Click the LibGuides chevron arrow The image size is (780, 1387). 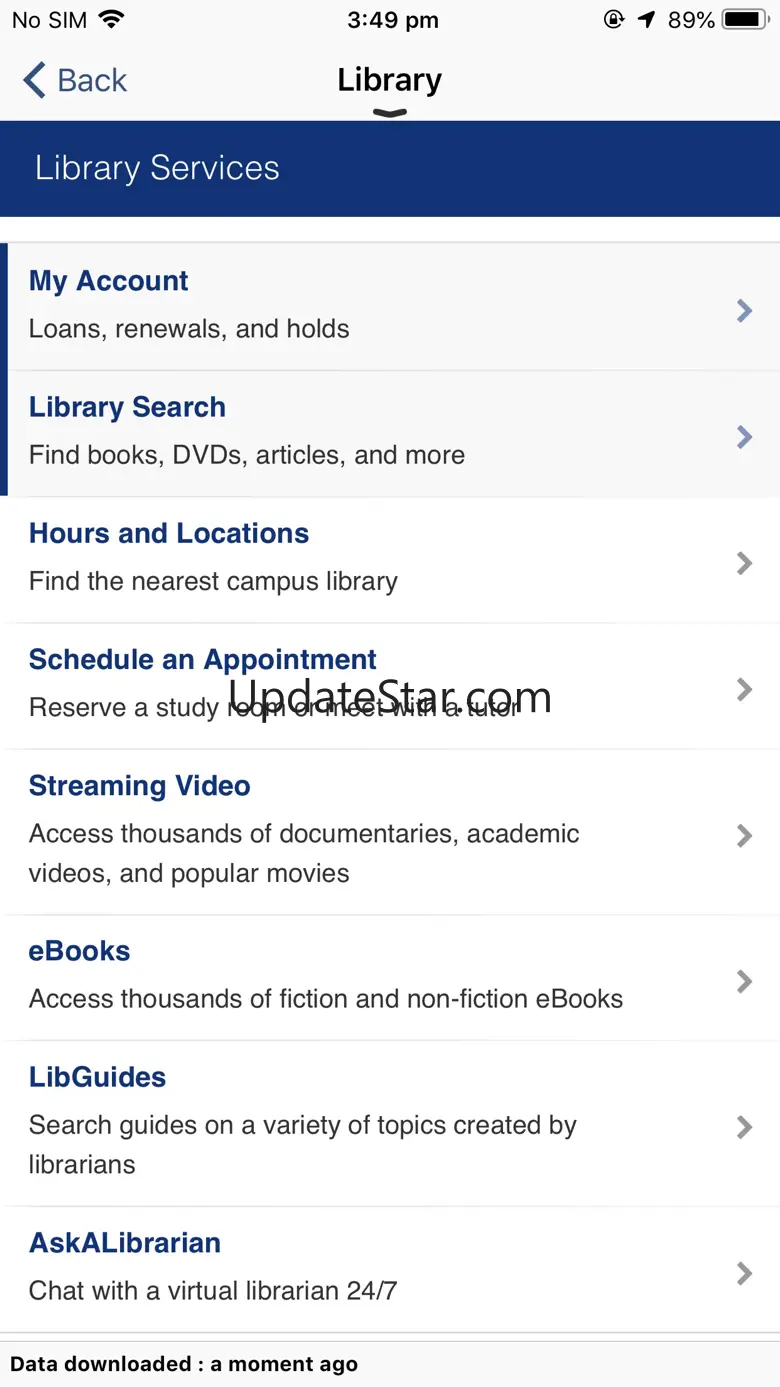pyautogui.click(x=744, y=1127)
